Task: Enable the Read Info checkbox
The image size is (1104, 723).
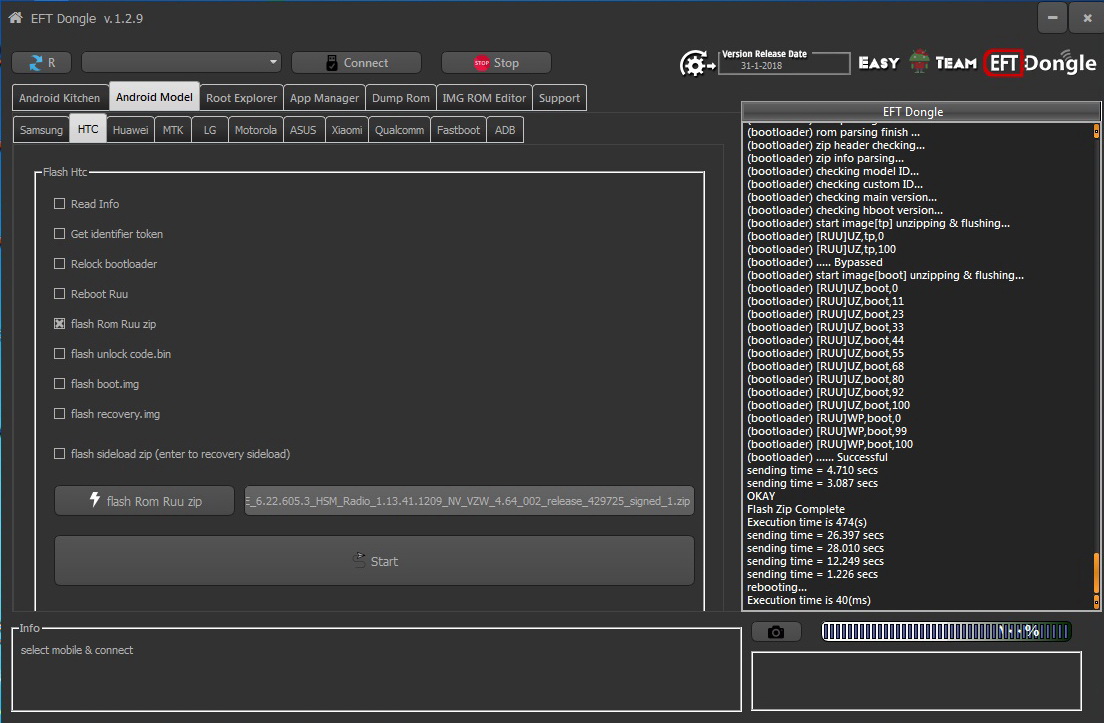Action: [x=60, y=203]
